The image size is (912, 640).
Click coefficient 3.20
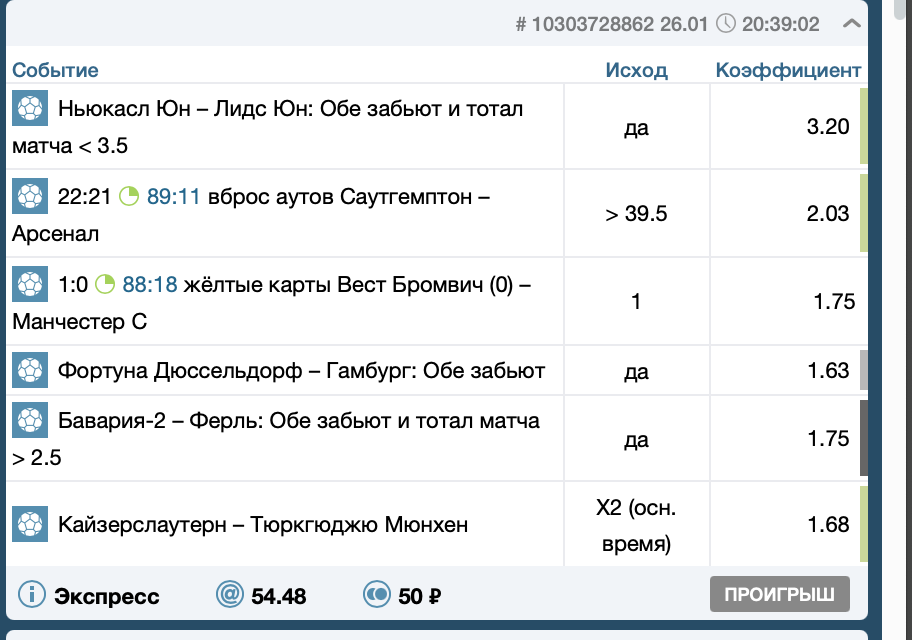point(828,126)
